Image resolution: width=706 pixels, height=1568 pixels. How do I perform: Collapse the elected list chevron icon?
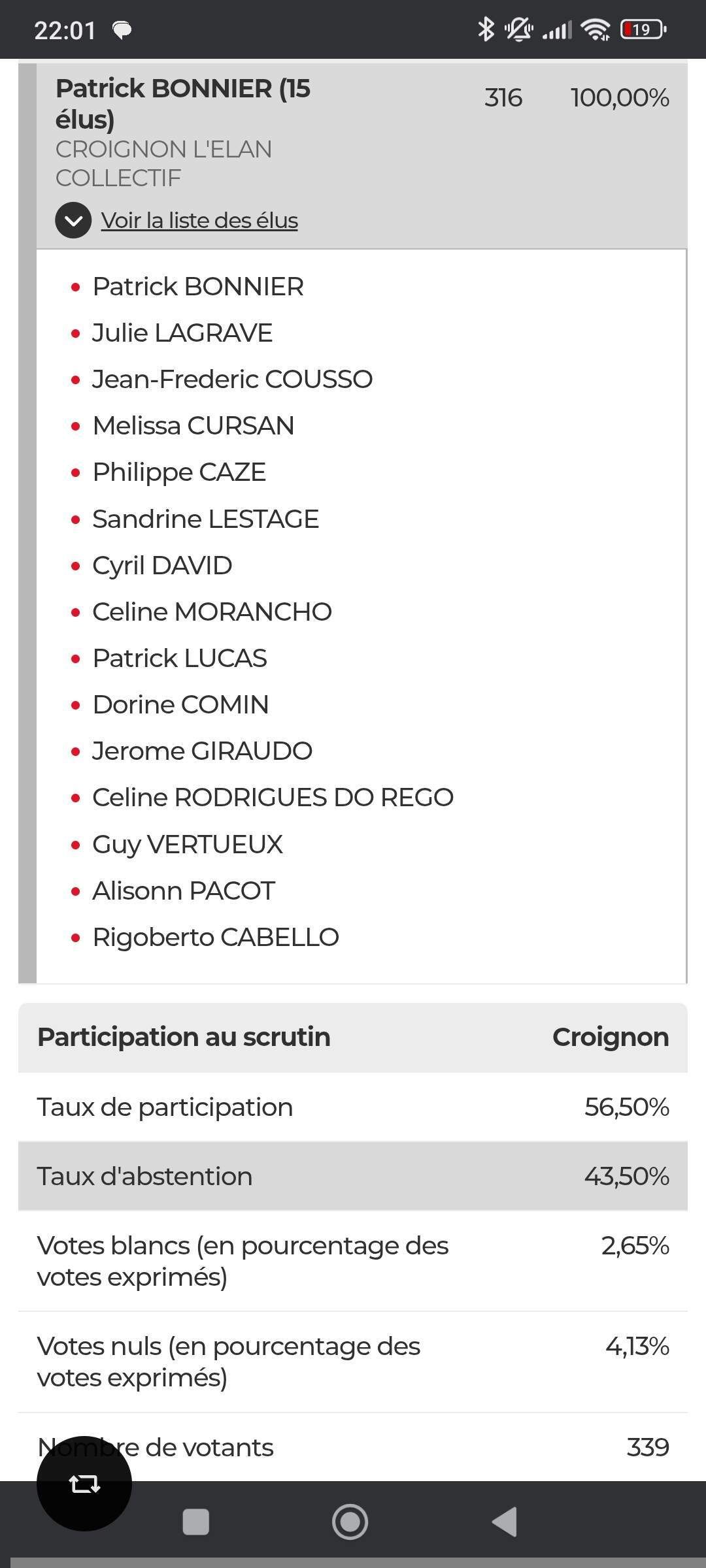tap(73, 220)
